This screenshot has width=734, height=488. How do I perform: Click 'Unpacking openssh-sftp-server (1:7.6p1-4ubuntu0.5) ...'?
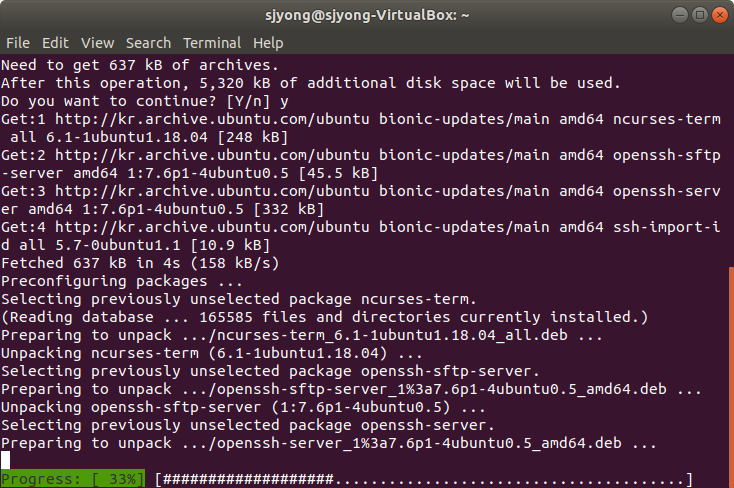[243, 407]
